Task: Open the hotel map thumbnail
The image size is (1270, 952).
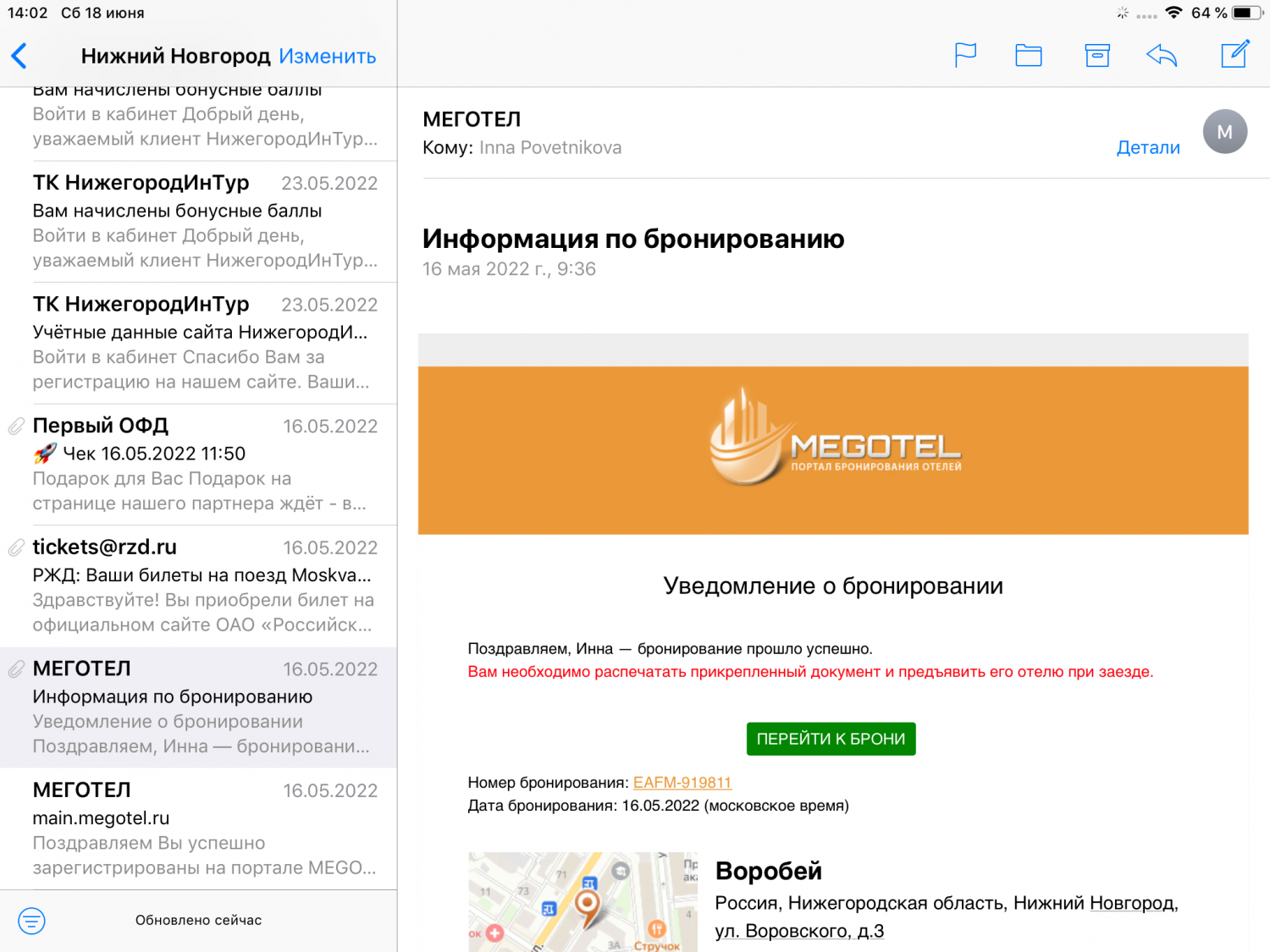Action: 583,902
